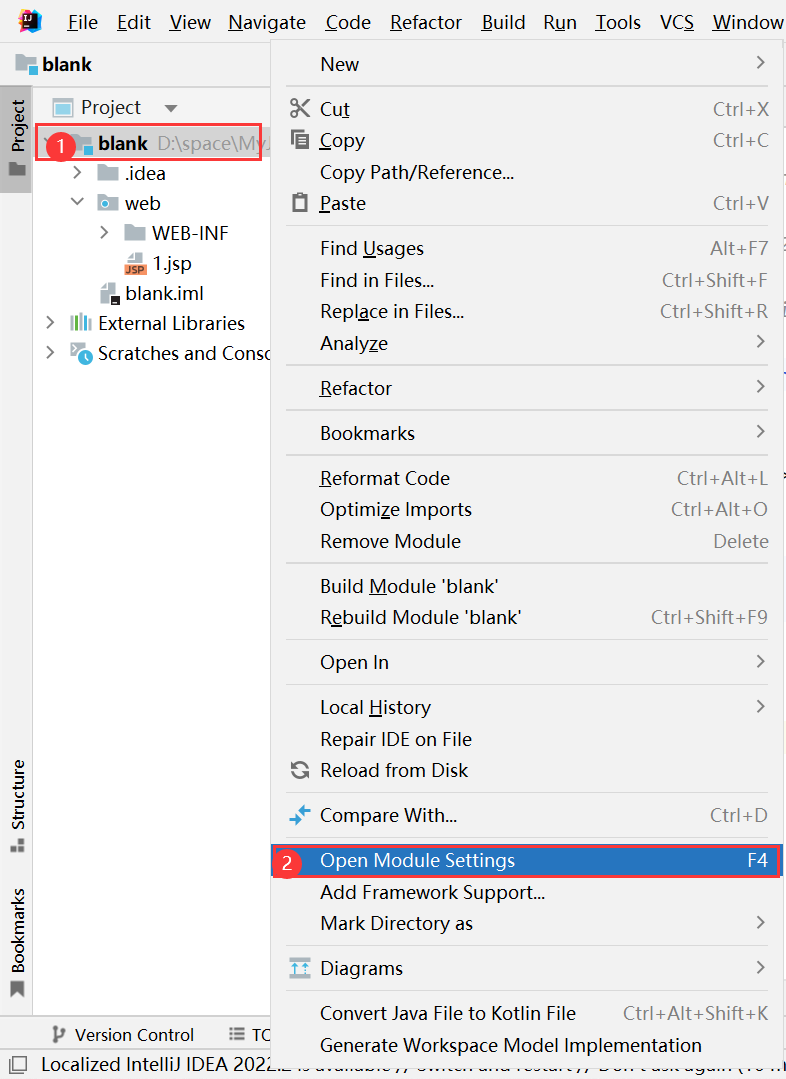This screenshot has height=1079, width=786.
Task: Click the External Libraries icon
Action: tap(81, 323)
